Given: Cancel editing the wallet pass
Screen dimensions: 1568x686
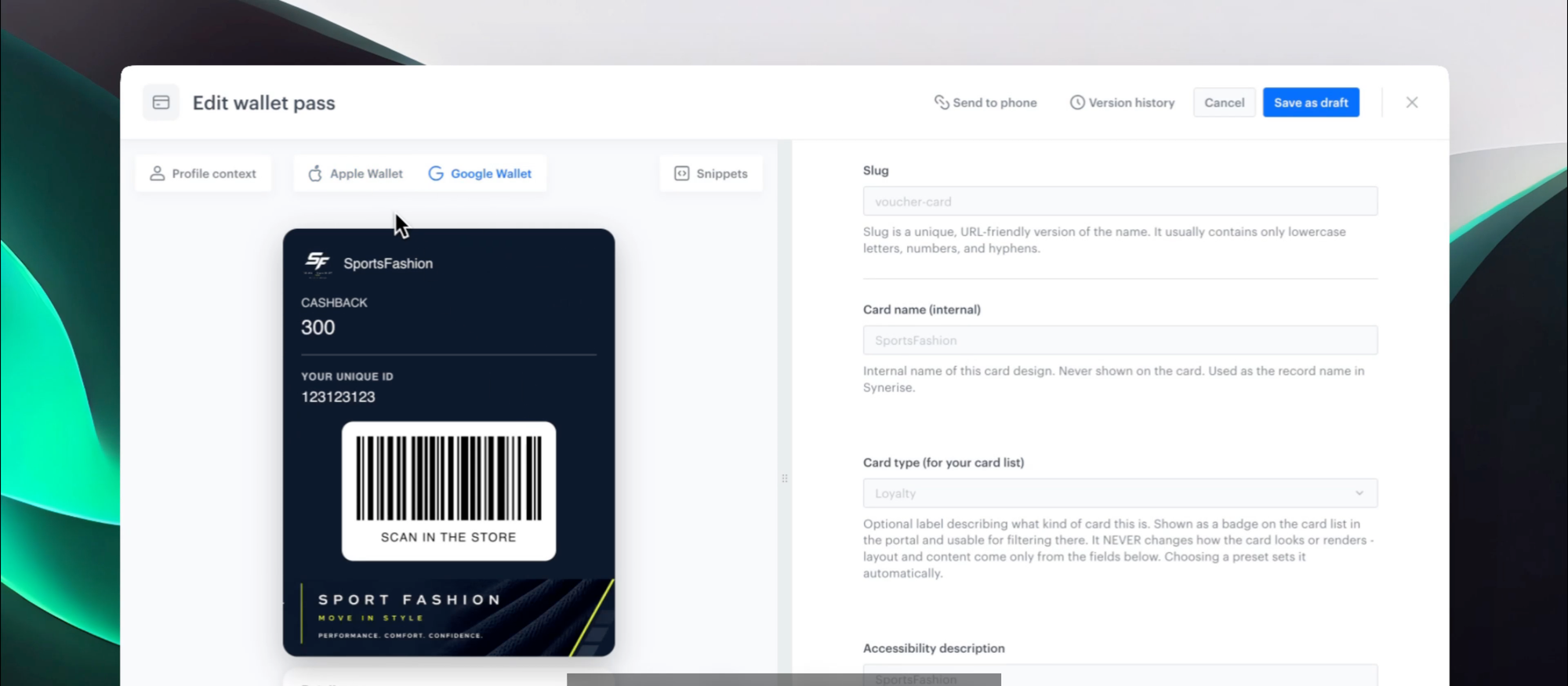Looking at the screenshot, I should click(x=1224, y=103).
